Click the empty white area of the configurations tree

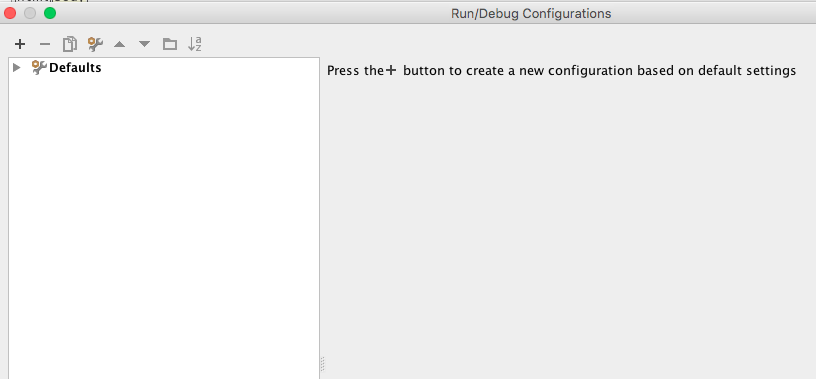(x=164, y=226)
